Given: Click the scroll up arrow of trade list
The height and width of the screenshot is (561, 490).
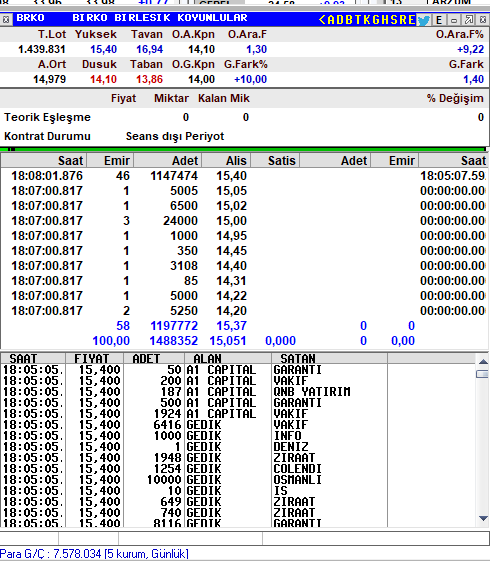Looking at the screenshot, I should pyautogui.click(x=483, y=362).
